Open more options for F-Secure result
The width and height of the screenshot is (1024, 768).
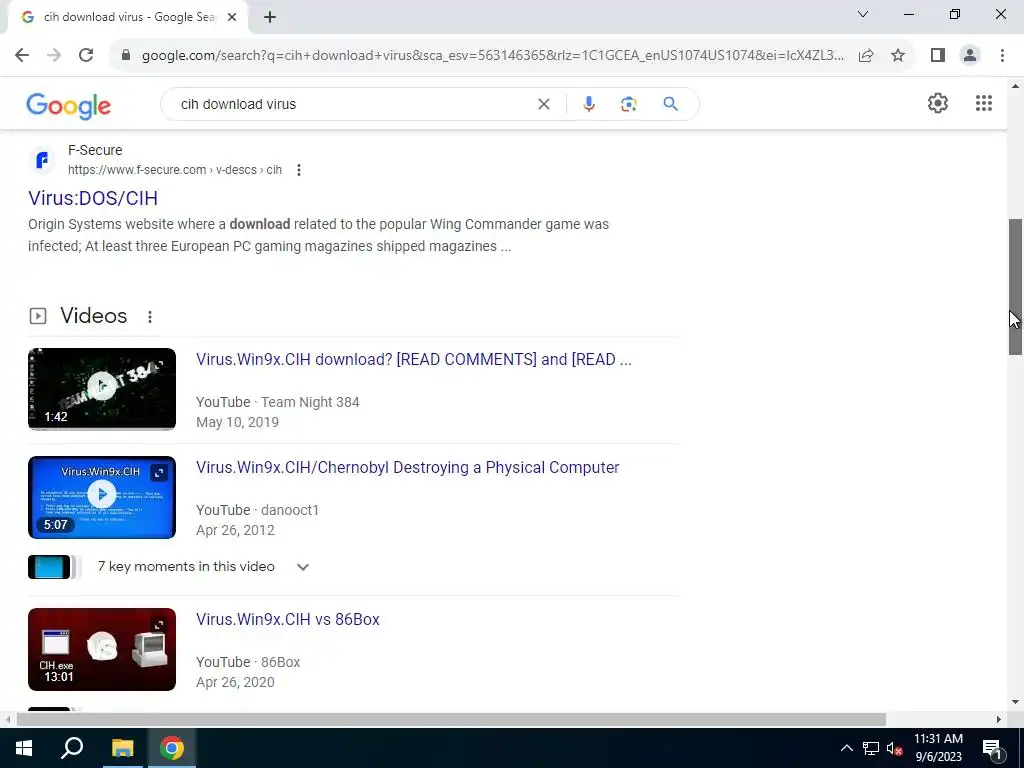click(x=298, y=170)
